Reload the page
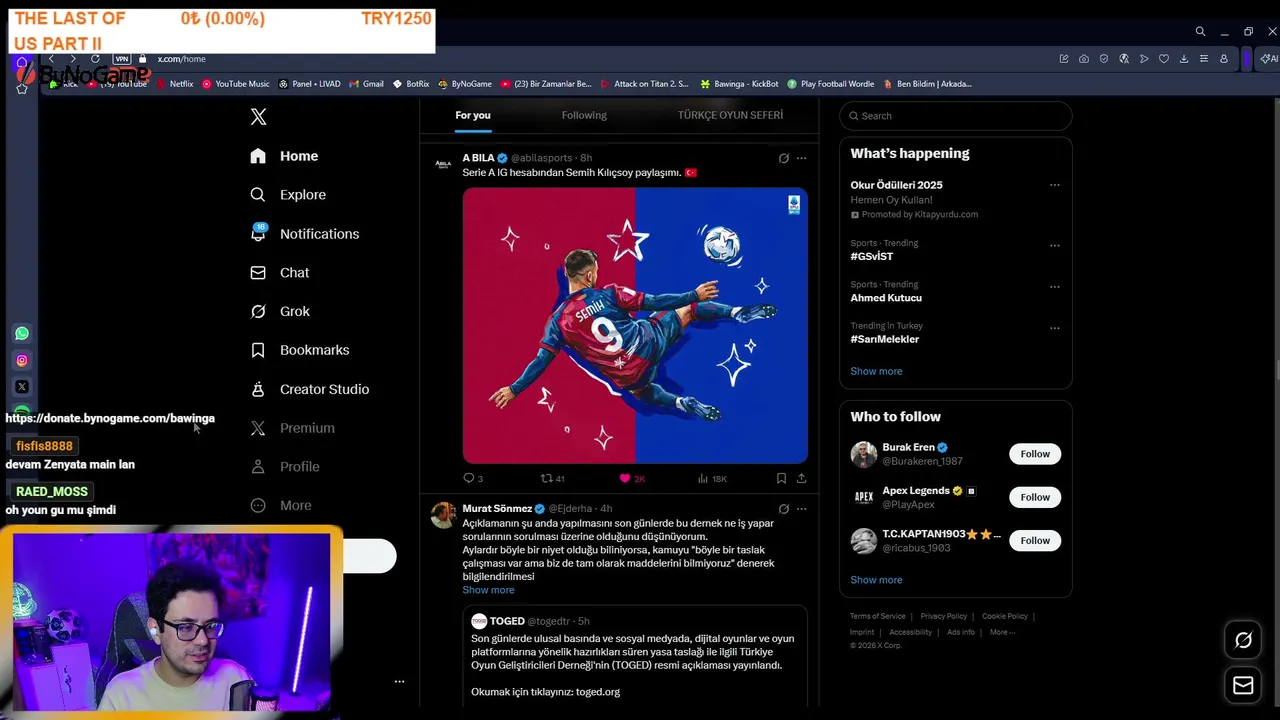Viewport: 1280px width, 720px height. pos(95,59)
